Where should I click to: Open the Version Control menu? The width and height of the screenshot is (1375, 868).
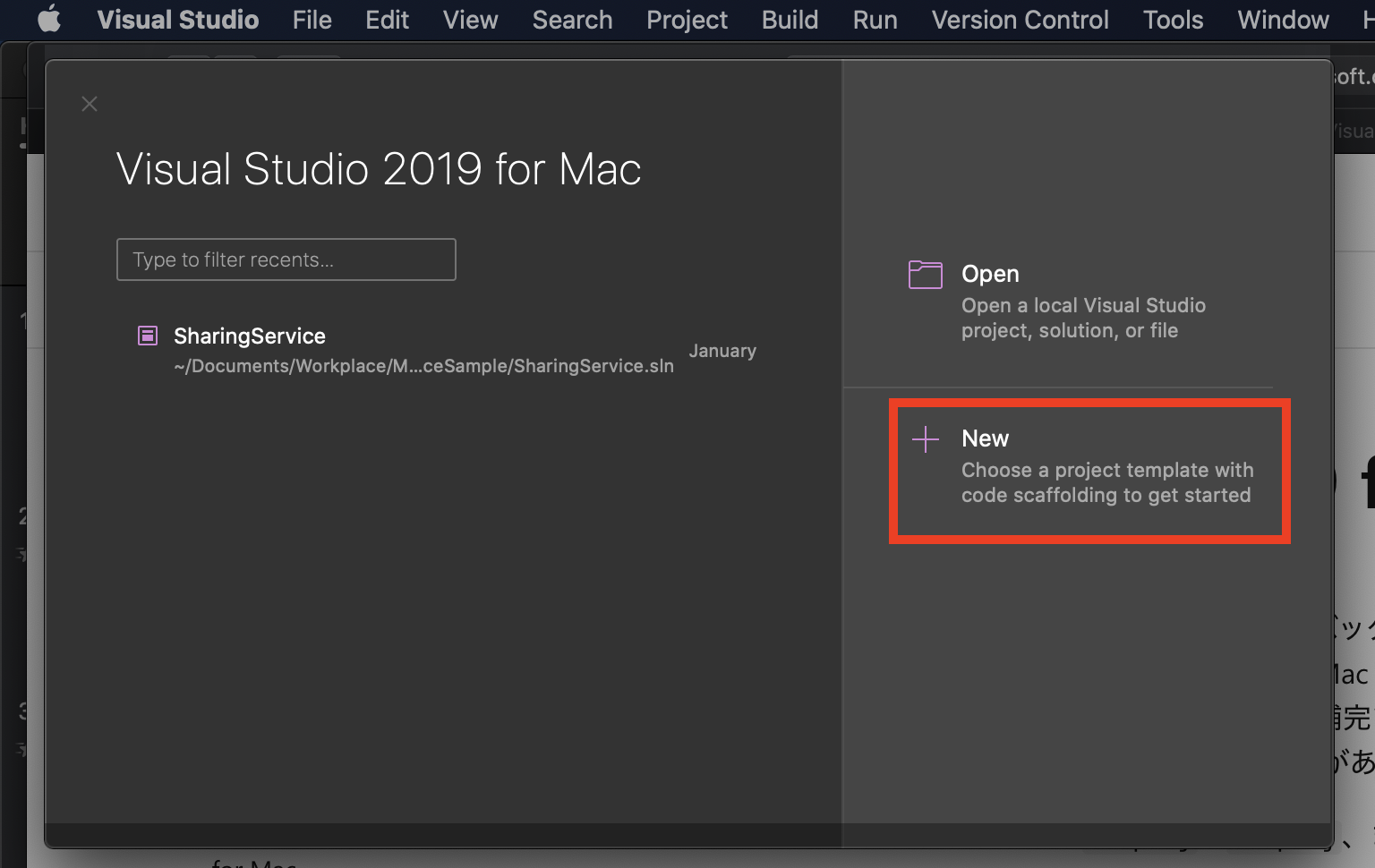[1020, 20]
